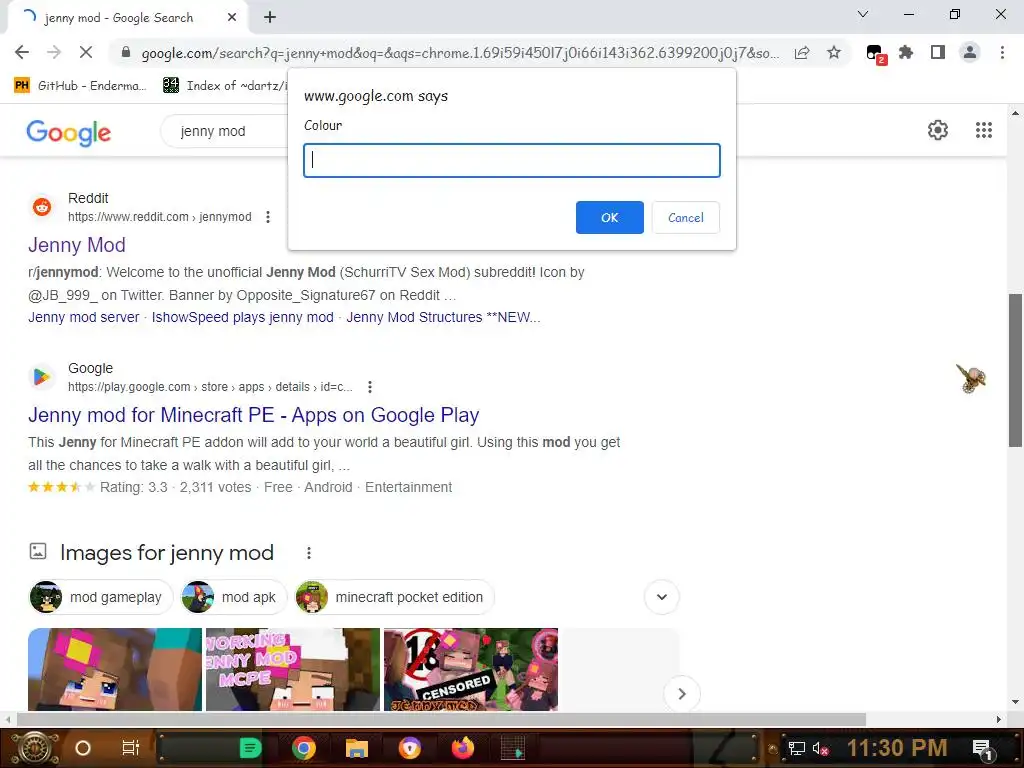Click the horizontal scrollbar thumb
Viewport: 1024px width, 768px height.
(x=441, y=719)
